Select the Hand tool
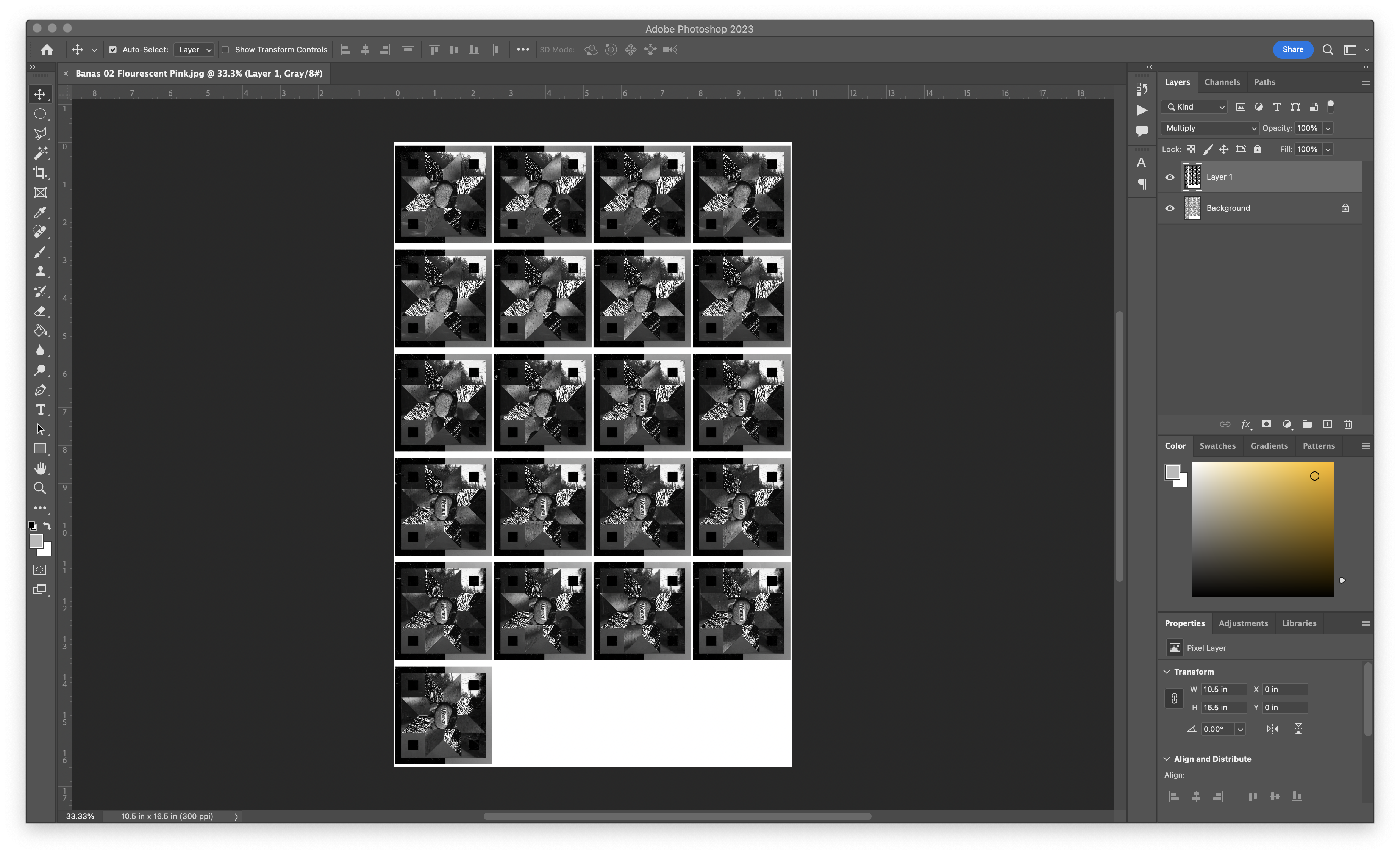The image size is (1400, 855). [40, 469]
